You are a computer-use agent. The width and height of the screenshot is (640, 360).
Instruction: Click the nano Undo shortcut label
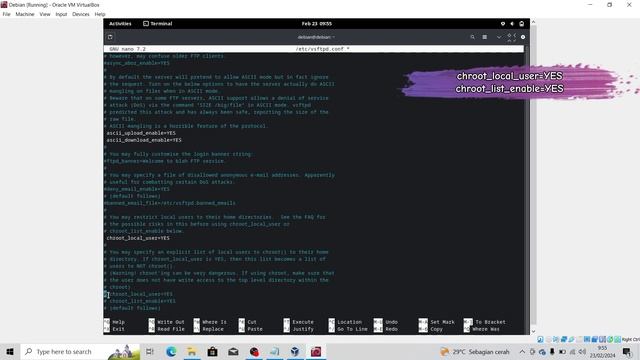pos(391,322)
